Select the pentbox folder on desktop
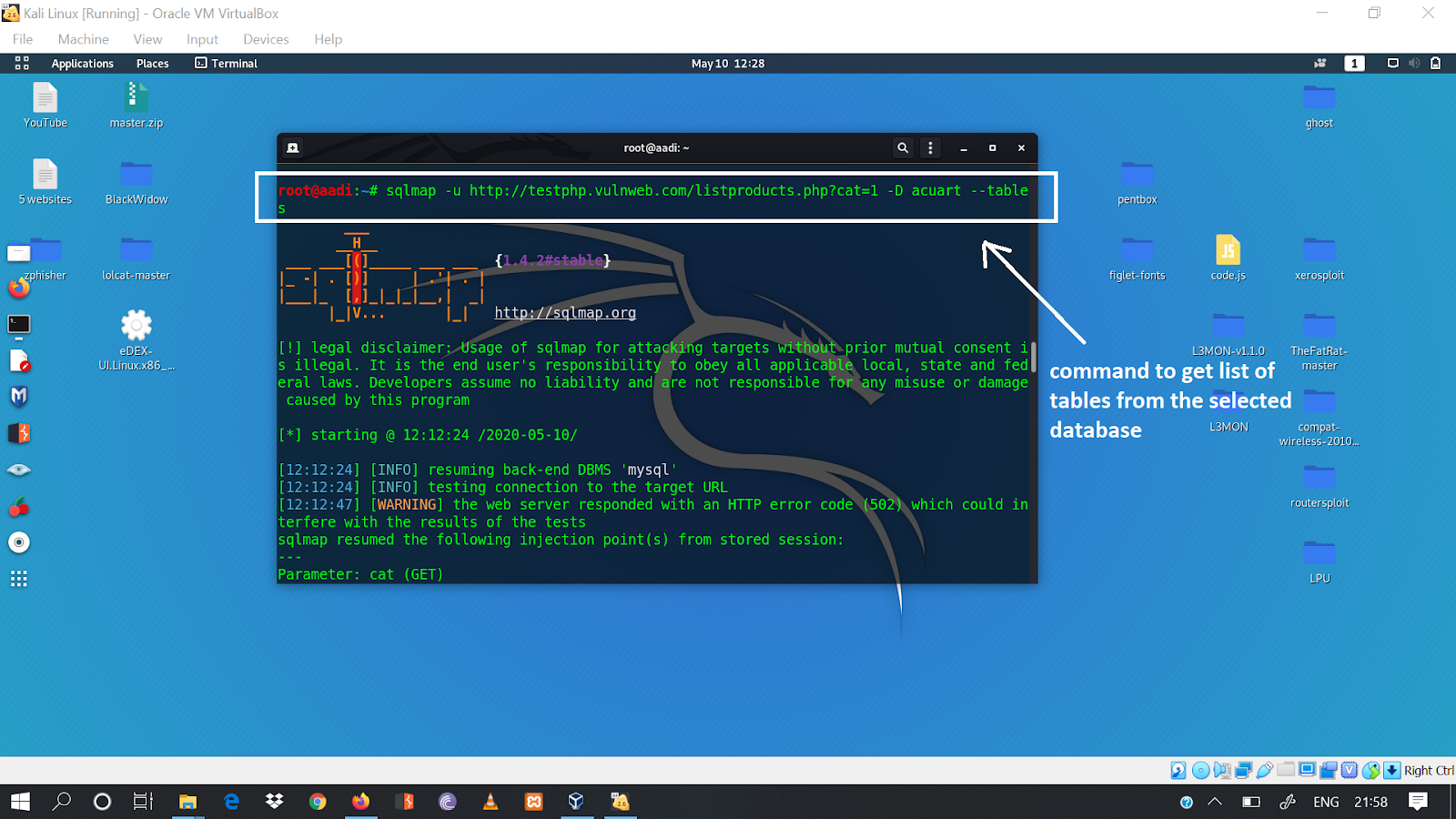 pos(1137,182)
